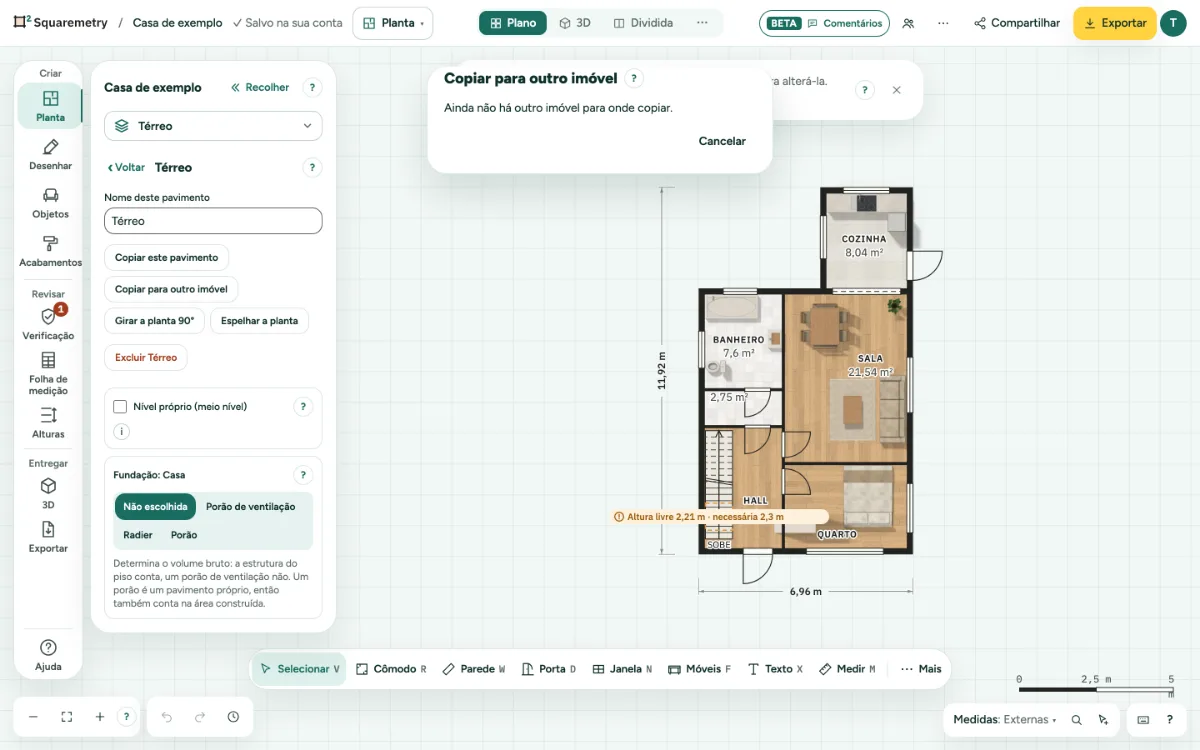Expand the Térreo floor dropdown
The width and height of the screenshot is (1200, 750).
pos(213,126)
